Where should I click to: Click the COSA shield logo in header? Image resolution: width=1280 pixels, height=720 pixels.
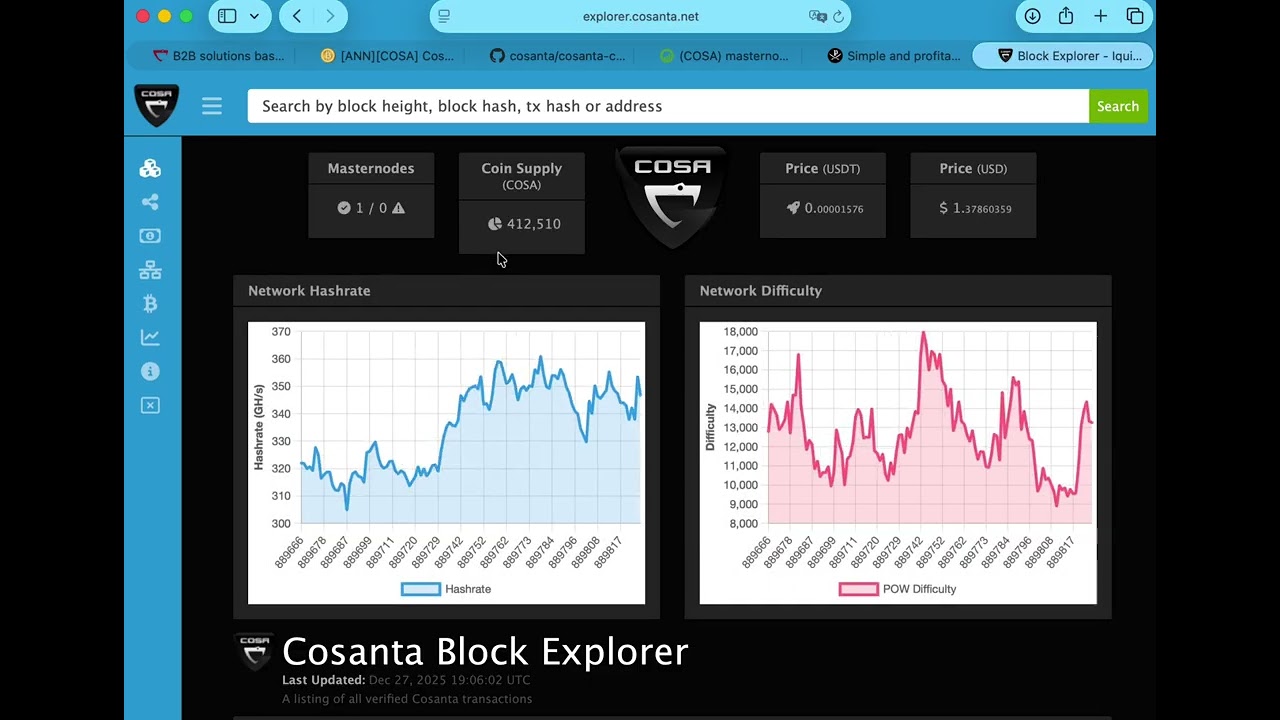(157, 105)
